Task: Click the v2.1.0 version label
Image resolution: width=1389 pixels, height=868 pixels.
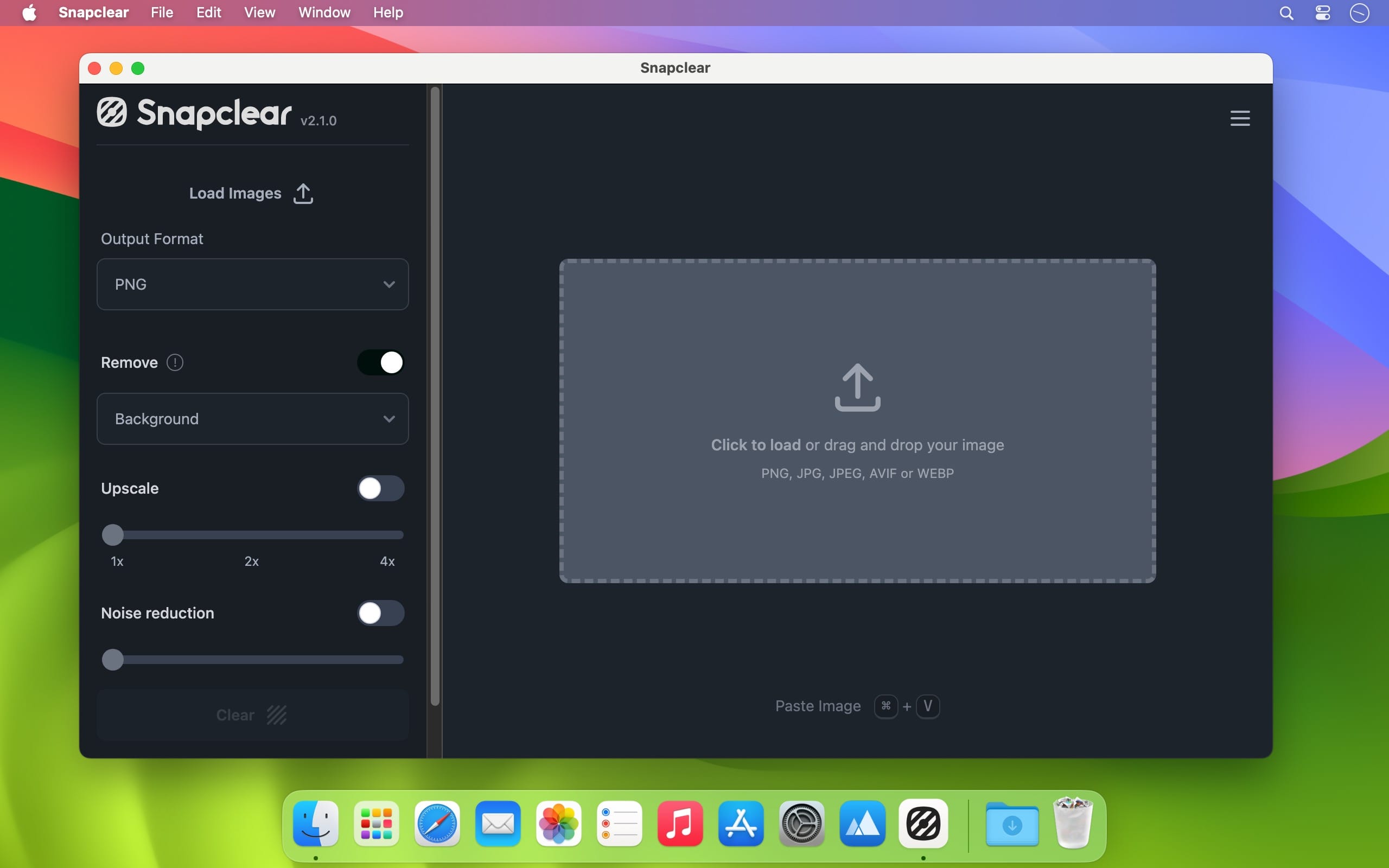Action: tap(318, 120)
